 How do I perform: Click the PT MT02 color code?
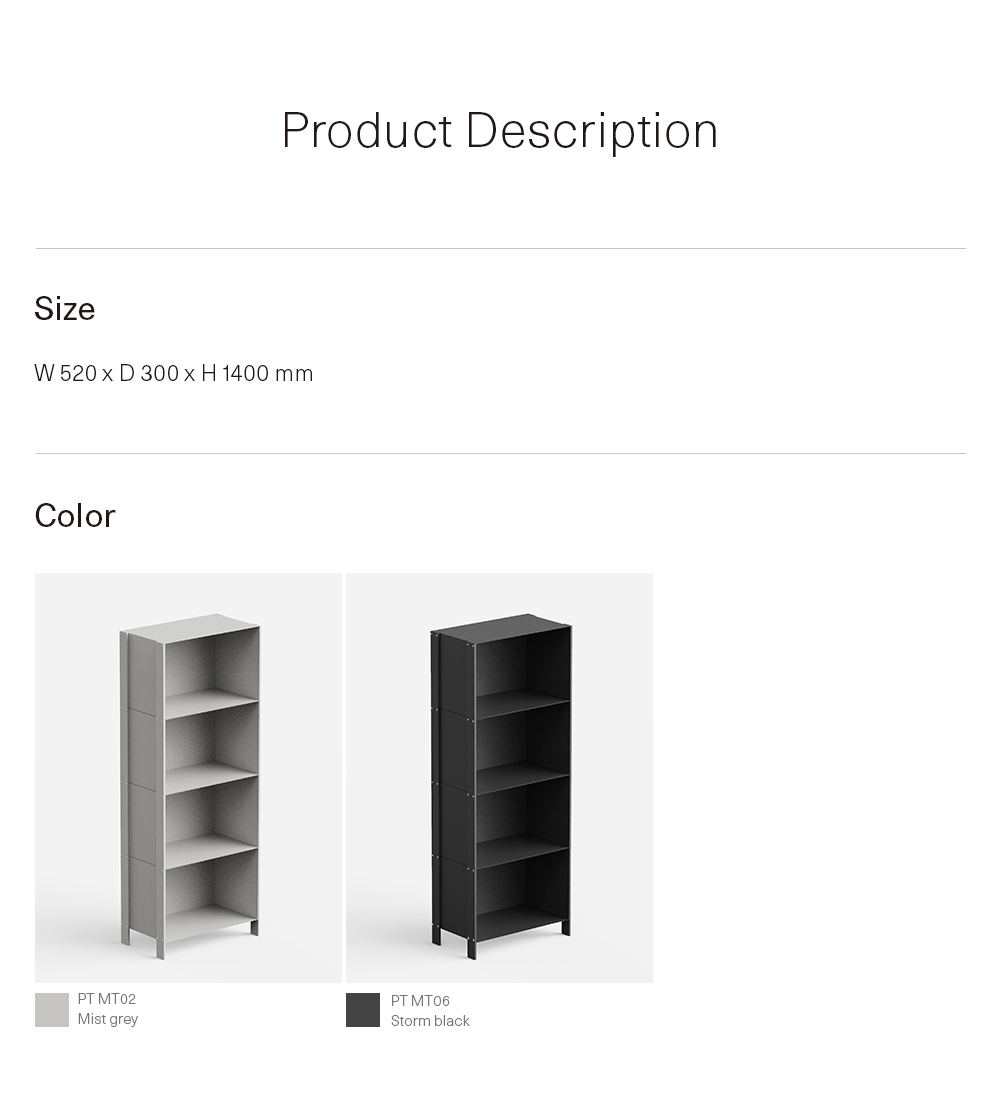coord(106,999)
